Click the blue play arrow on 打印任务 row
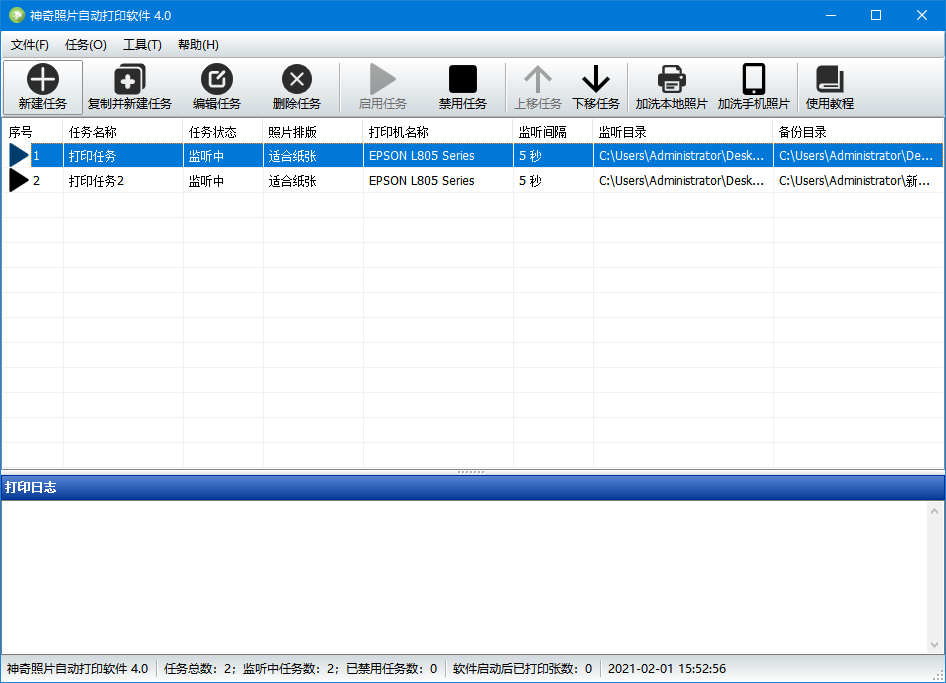The height and width of the screenshot is (683, 946). pyautogui.click(x=17, y=155)
